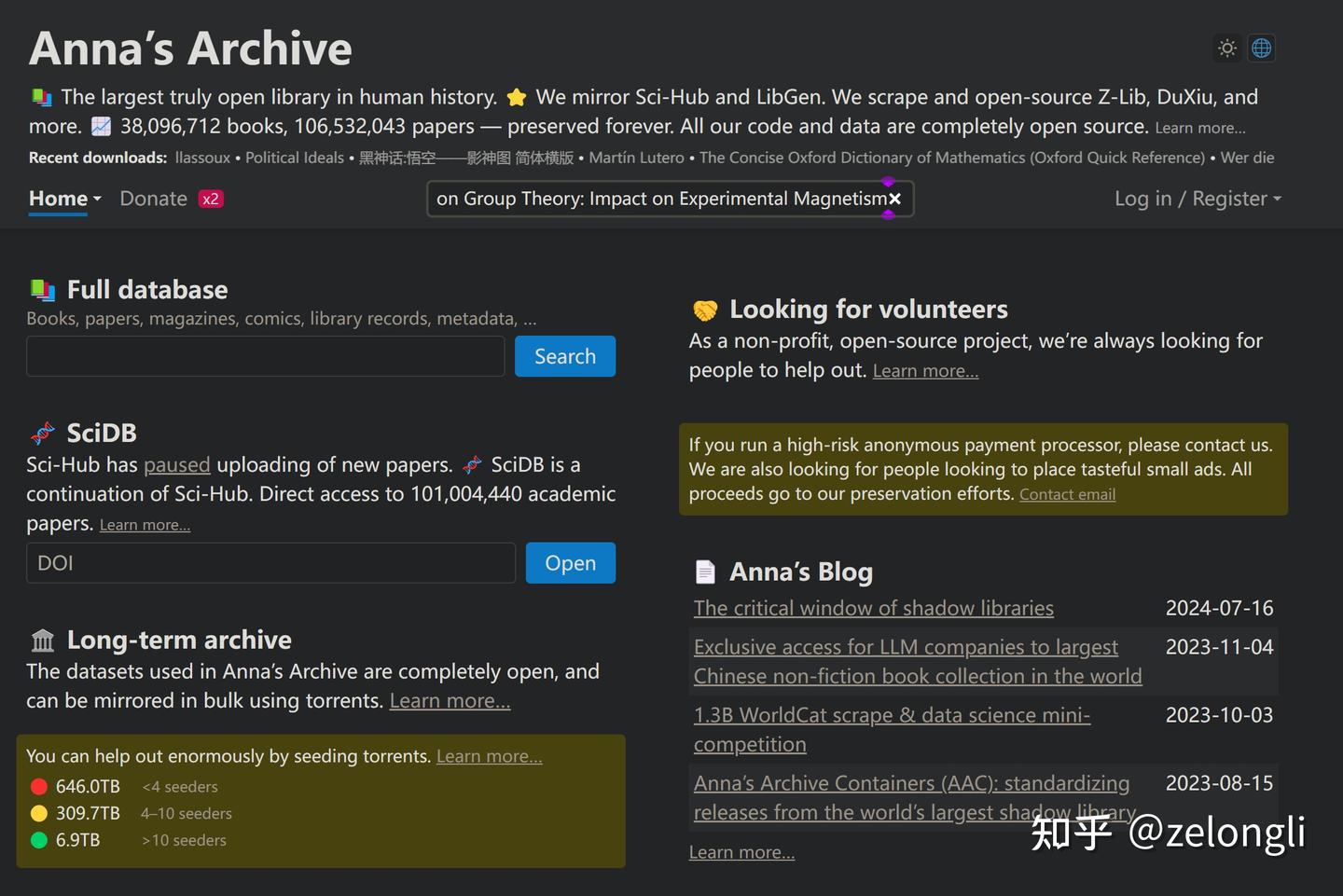Open '1.3B WorldCat scrape' blog post

892,729
